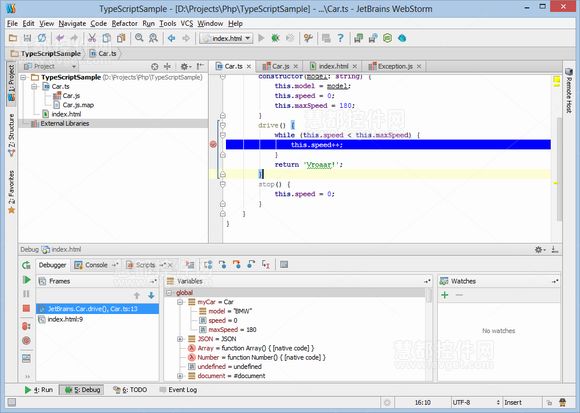Click editor vertical scrollbar thumb
The height and width of the screenshot is (413, 580).
click(x=559, y=168)
